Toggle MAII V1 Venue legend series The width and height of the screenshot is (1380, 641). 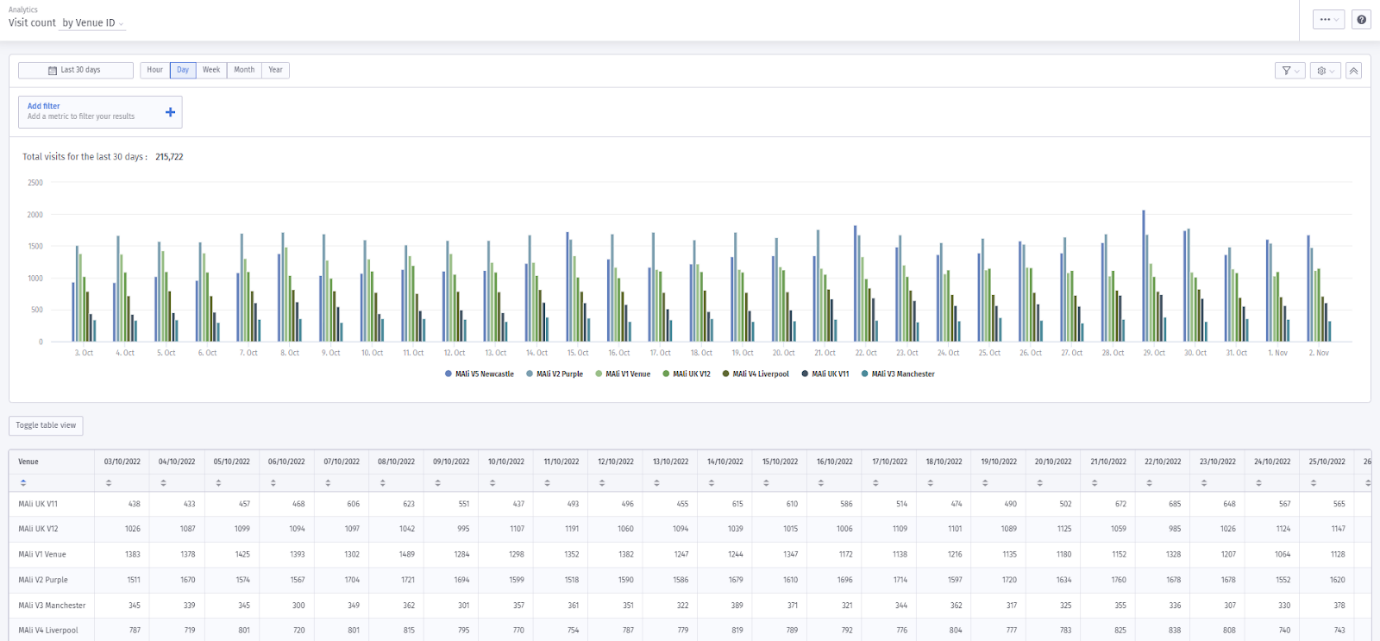pyautogui.click(x=623, y=373)
